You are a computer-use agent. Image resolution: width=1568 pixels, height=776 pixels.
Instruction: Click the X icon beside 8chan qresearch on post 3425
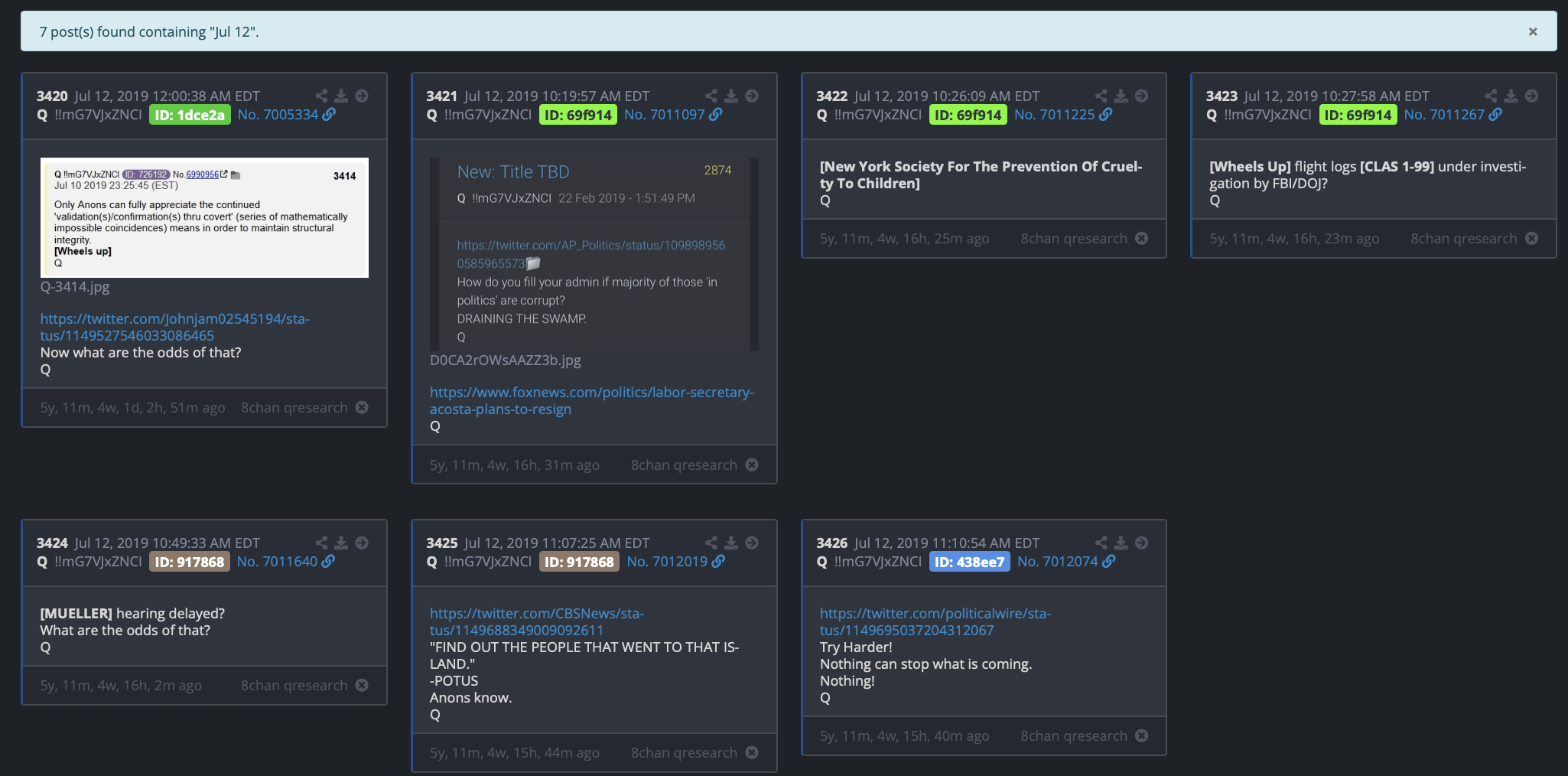pos(752,752)
